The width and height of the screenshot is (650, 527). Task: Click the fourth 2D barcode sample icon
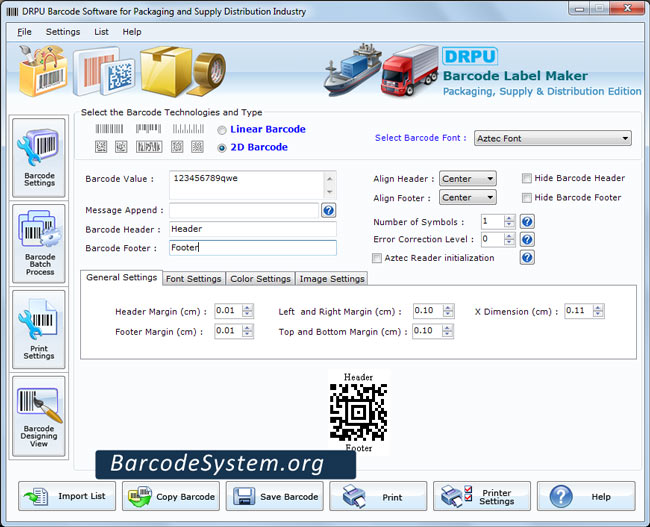pos(177,146)
